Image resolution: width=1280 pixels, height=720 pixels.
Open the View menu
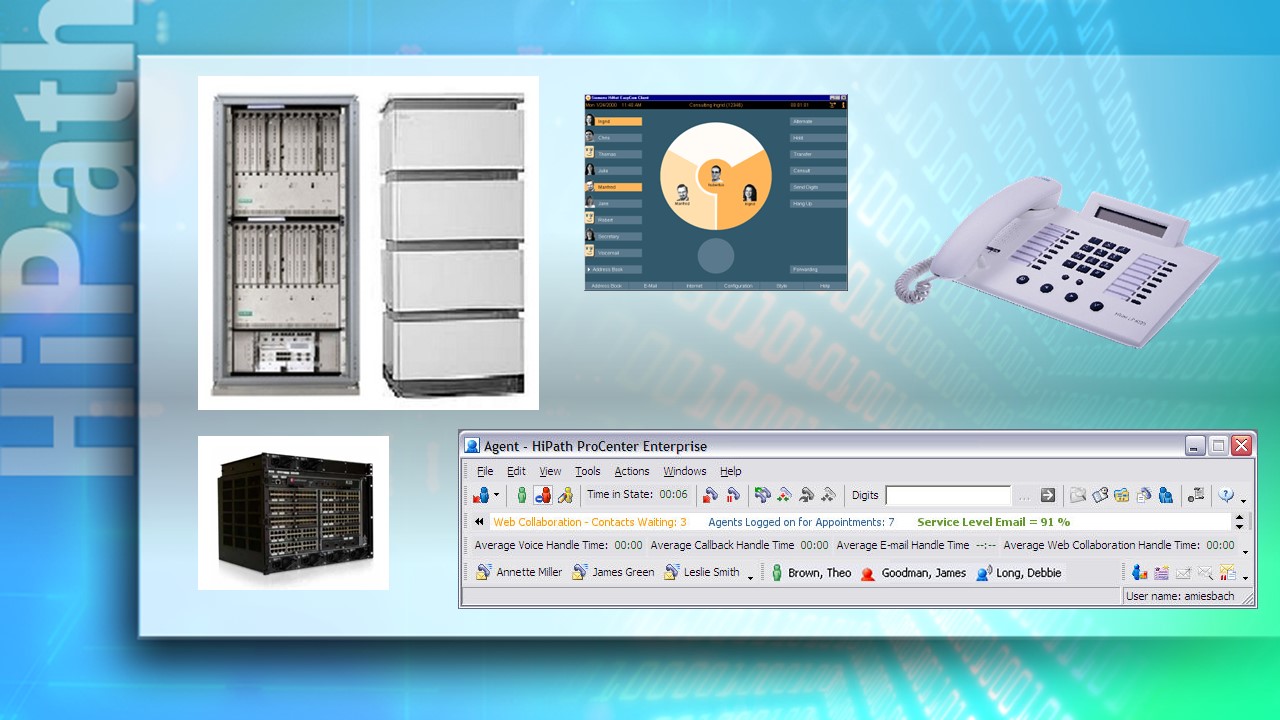550,471
